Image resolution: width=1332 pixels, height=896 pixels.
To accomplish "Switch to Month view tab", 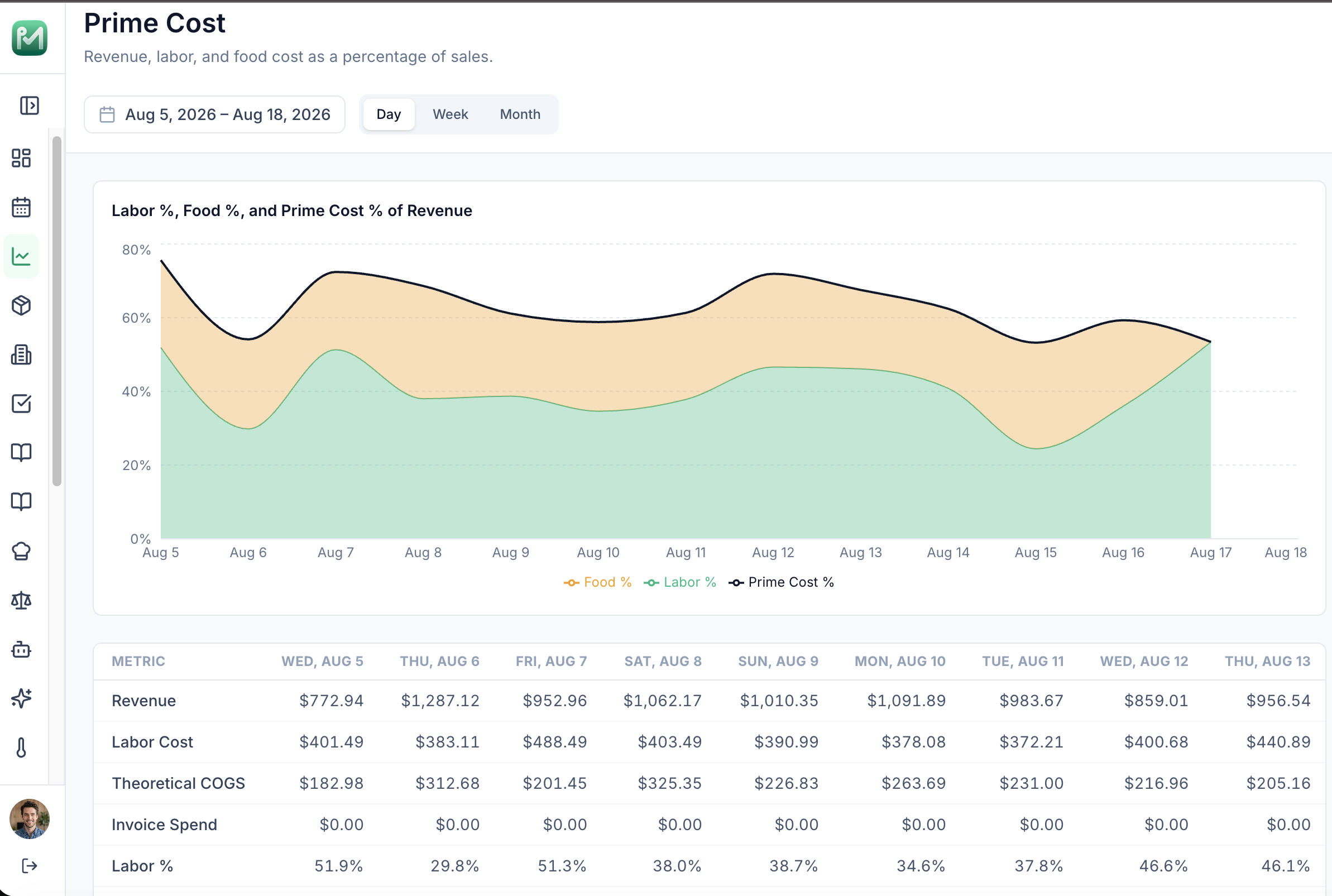I will click(520, 114).
